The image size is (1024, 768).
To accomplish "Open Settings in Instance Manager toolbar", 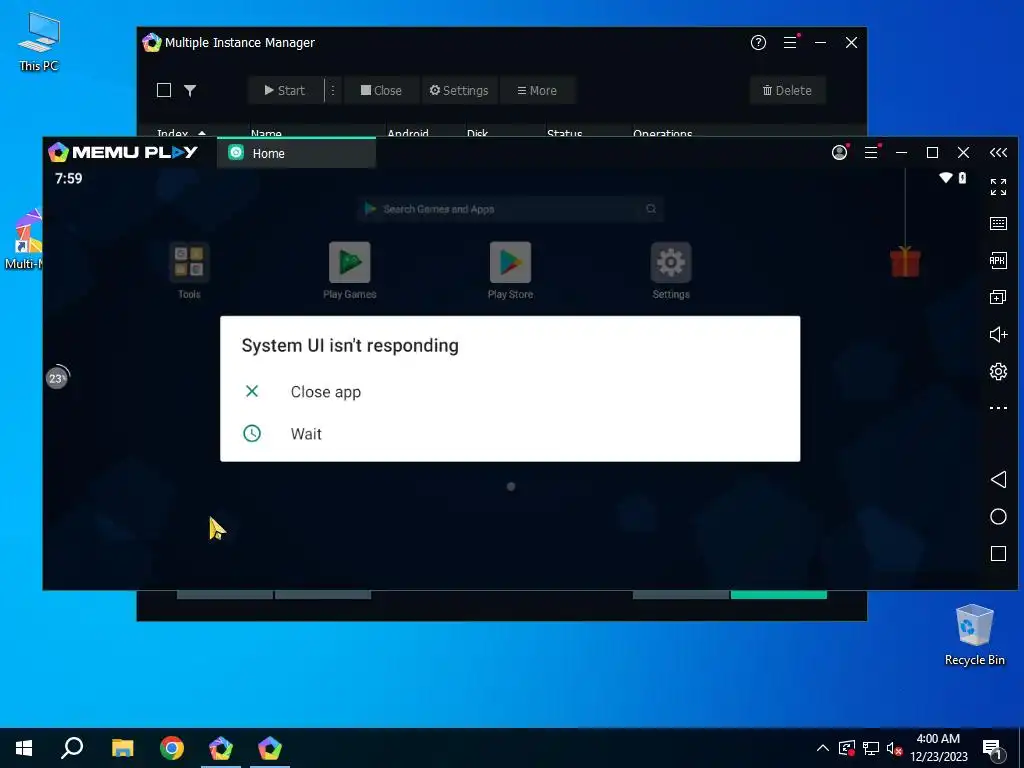I will pyautogui.click(x=459, y=90).
